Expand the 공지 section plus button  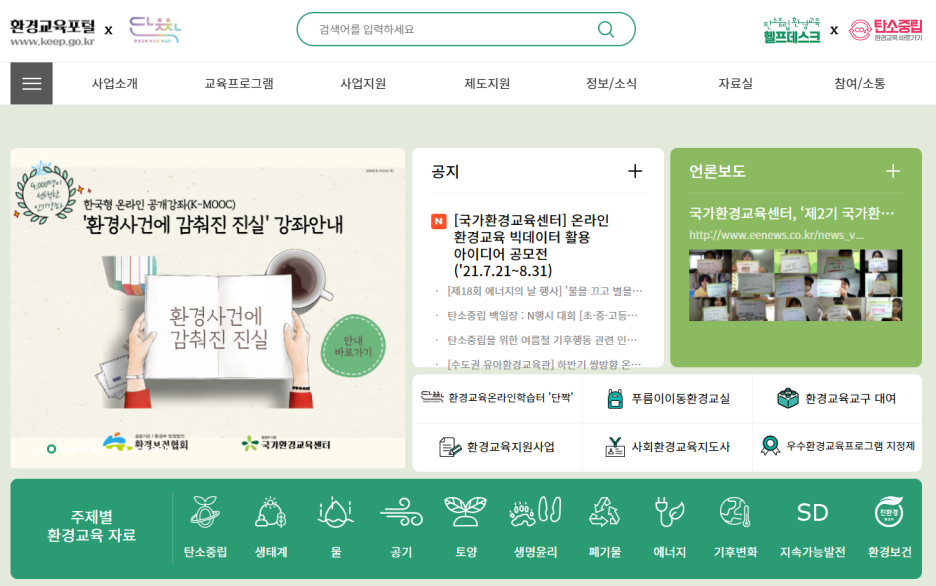(635, 171)
